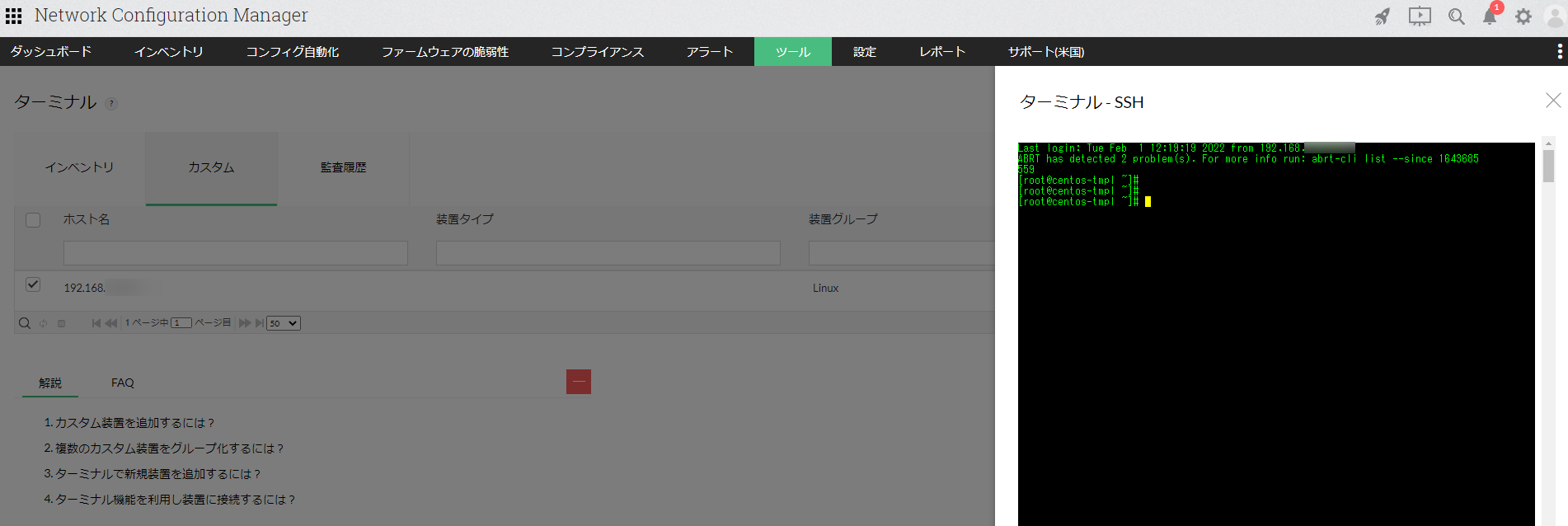Open the user profile avatar

tap(1555, 16)
